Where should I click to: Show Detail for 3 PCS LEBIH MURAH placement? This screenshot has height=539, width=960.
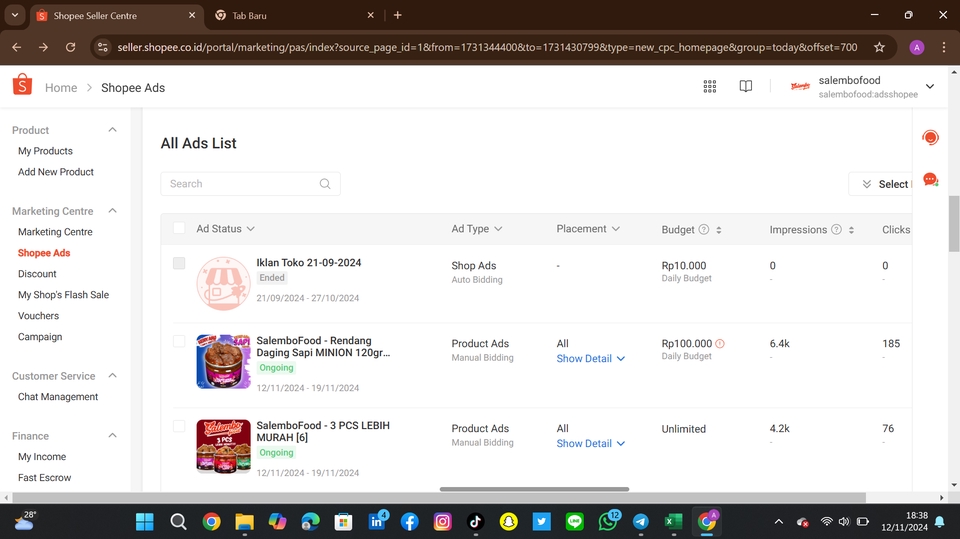click(x=591, y=443)
